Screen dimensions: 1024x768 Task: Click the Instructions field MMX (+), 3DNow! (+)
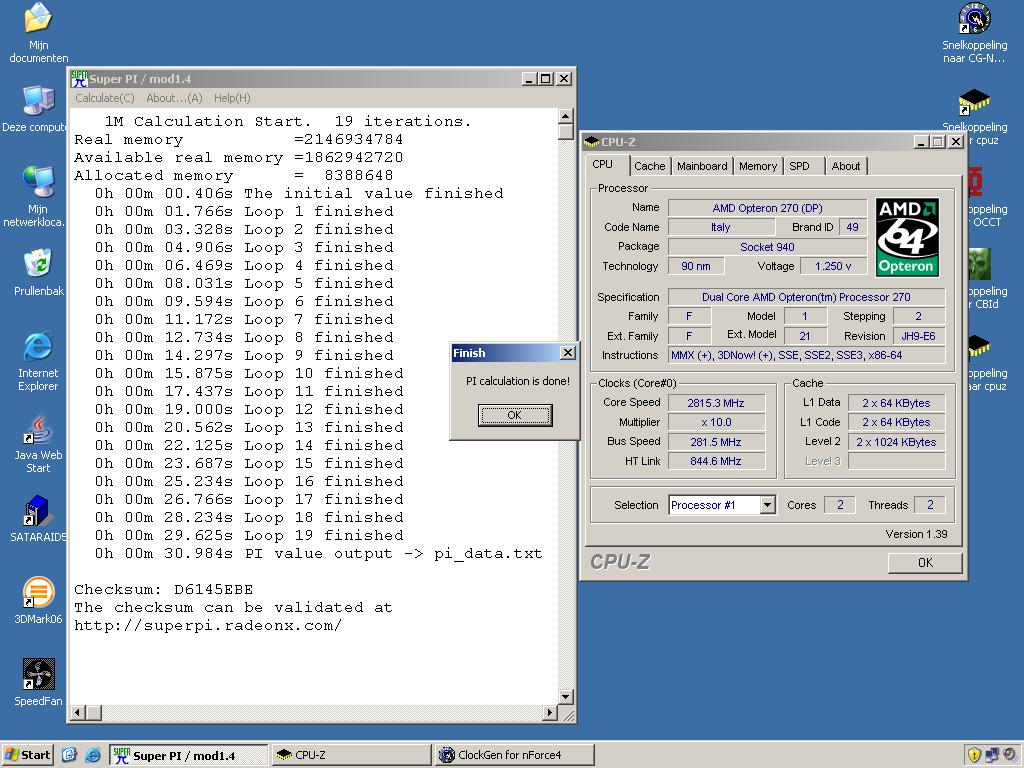(807, 355)
